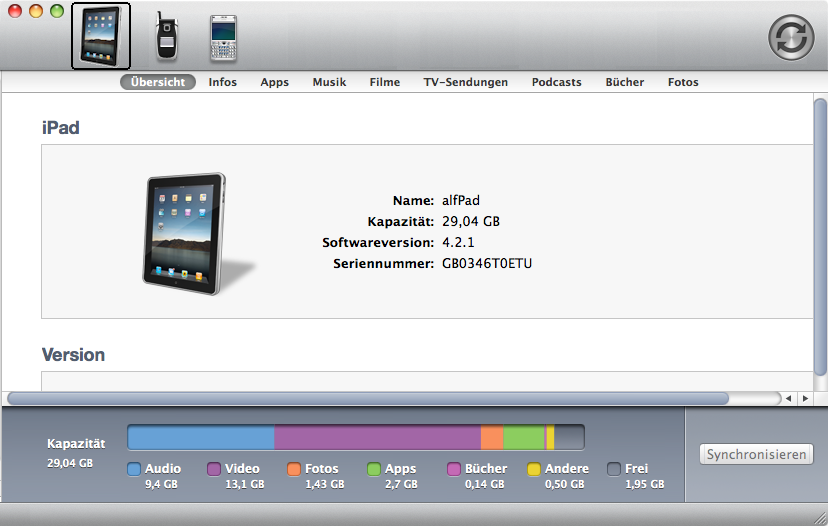This screenshot has height=526, width=828.
Task: Click the yellow Andere legend swatch
Action: coord(534,469)
